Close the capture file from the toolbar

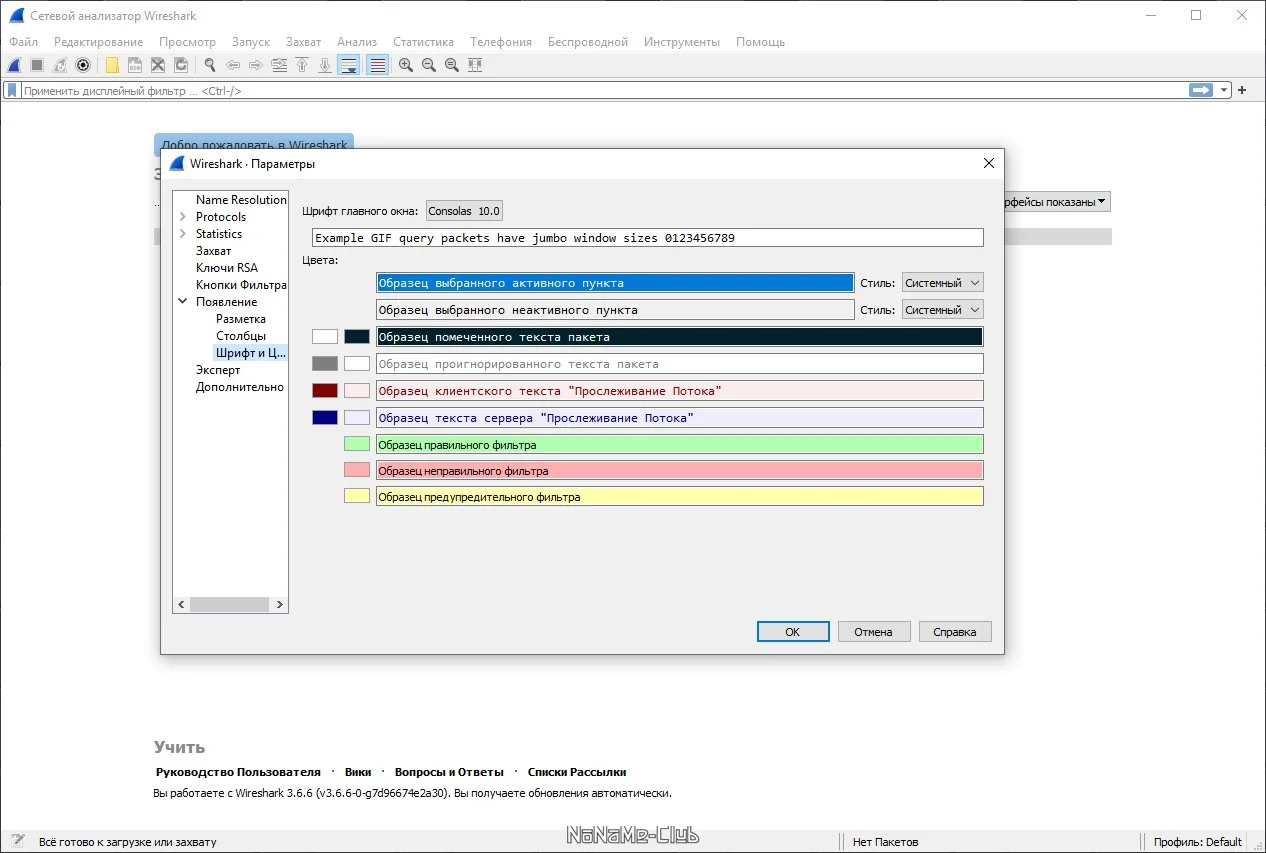coord(158,65)
